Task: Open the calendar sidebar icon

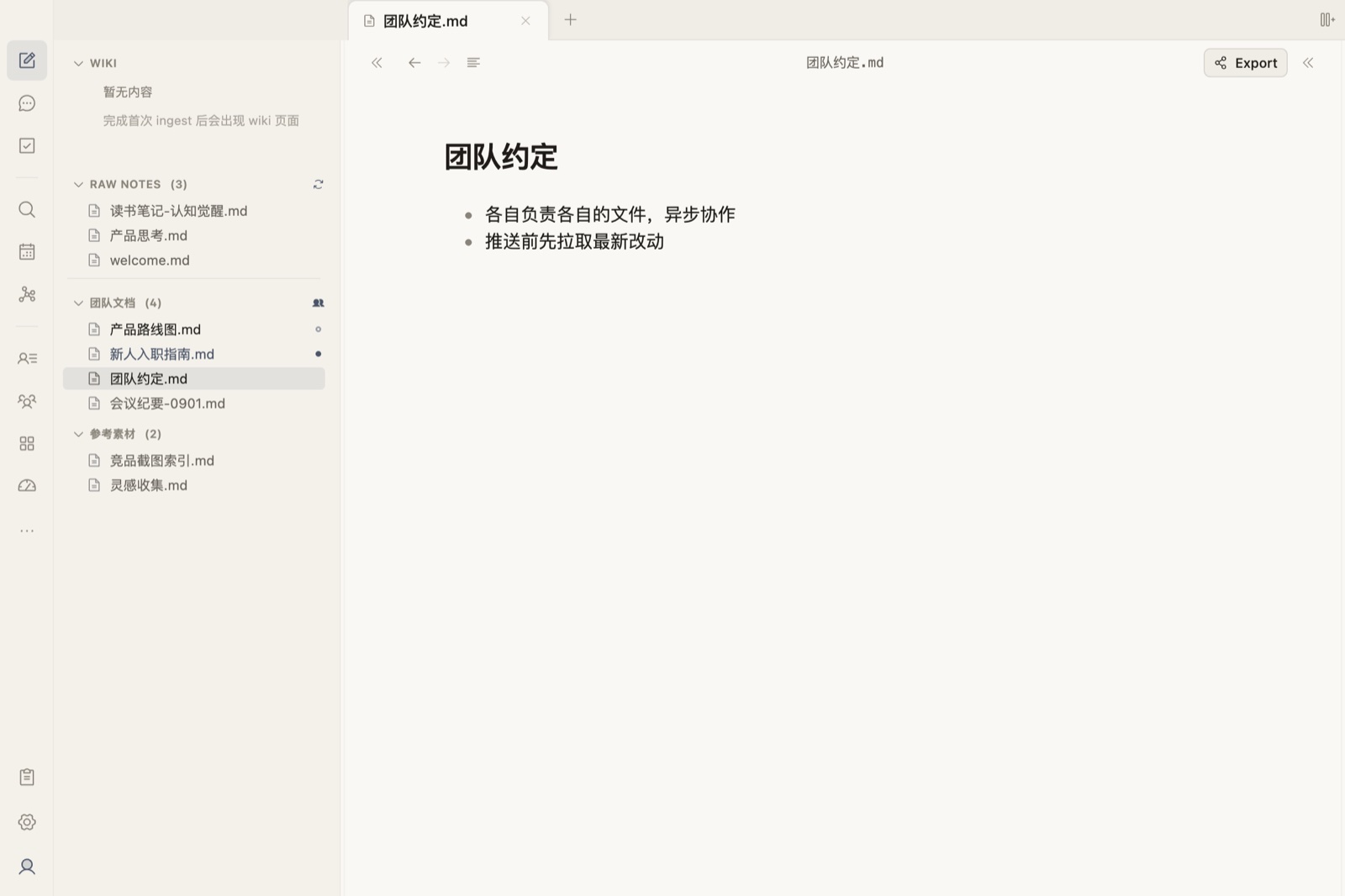Action: [27, 251]
